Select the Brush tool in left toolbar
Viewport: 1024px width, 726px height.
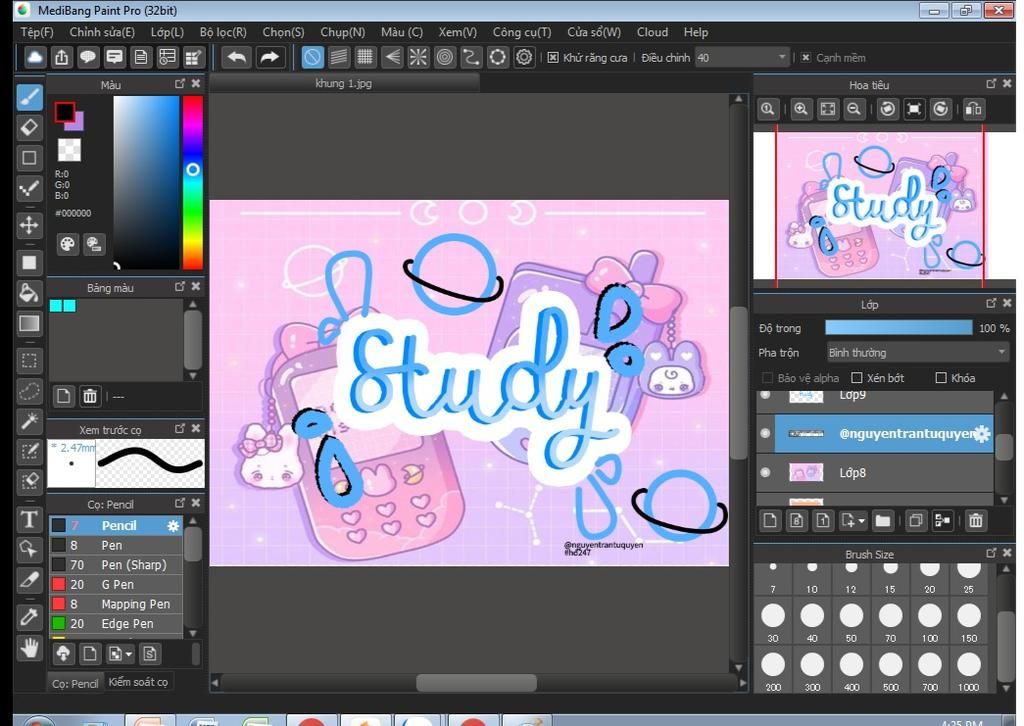[29, 98]
